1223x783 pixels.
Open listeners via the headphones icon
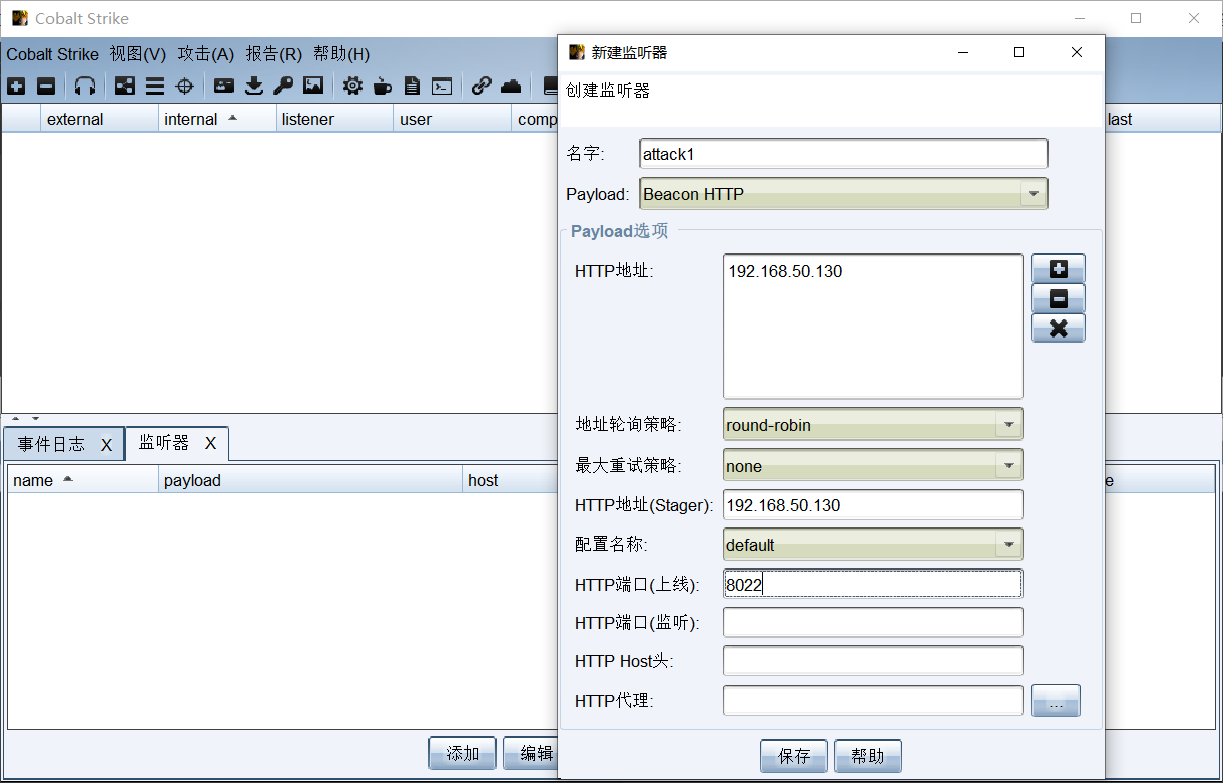click(x=85, y=86)
